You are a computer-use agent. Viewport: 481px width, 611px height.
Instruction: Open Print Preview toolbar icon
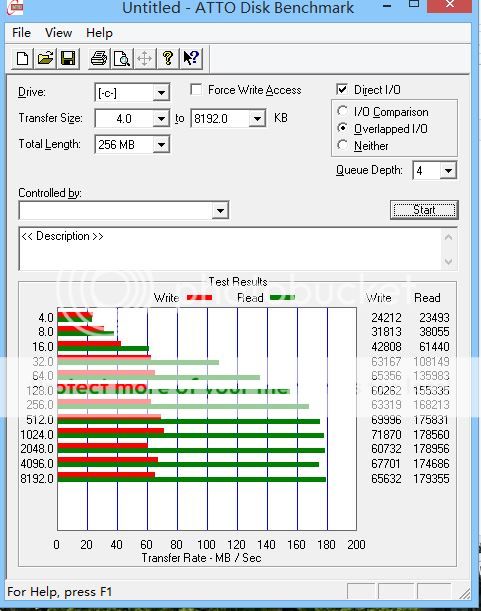tap(122, 59)
